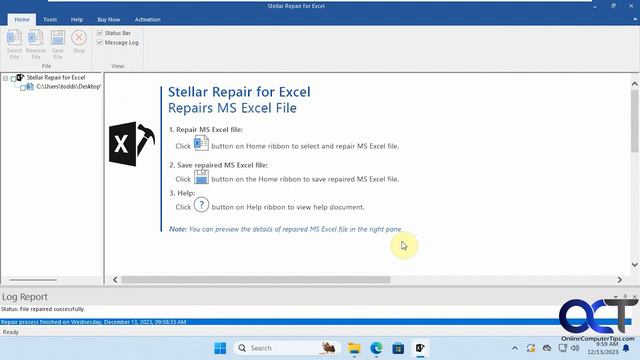Open the notification bell icon

pyautogui.click(x=626, y=348)
